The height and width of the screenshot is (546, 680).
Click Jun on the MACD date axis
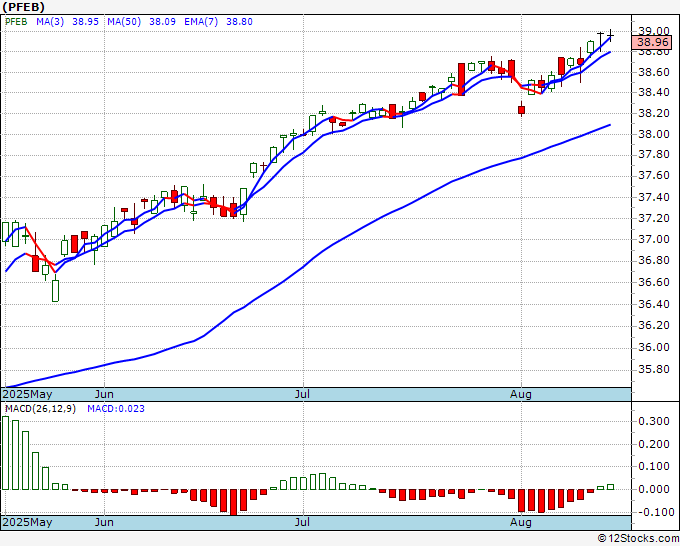[x=104, y=522]
